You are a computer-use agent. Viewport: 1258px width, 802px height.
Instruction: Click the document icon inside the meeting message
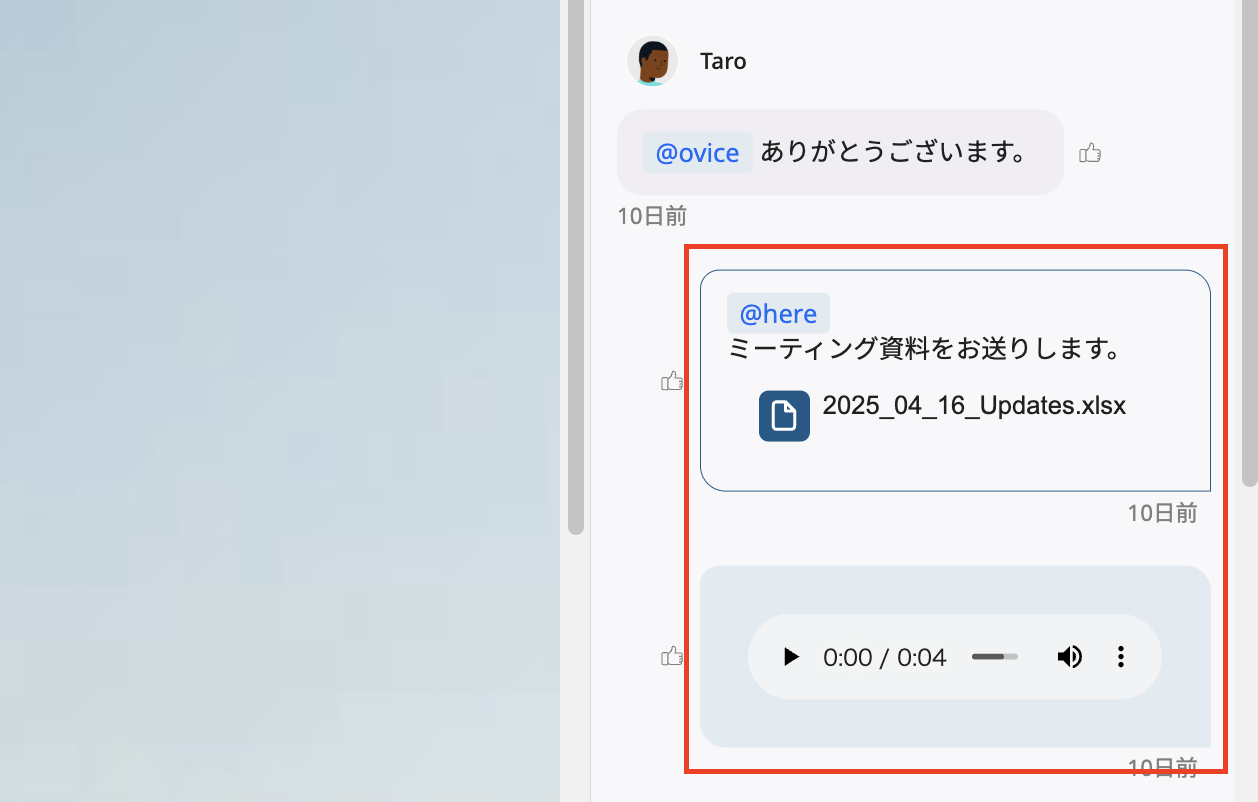coord(783,415)
